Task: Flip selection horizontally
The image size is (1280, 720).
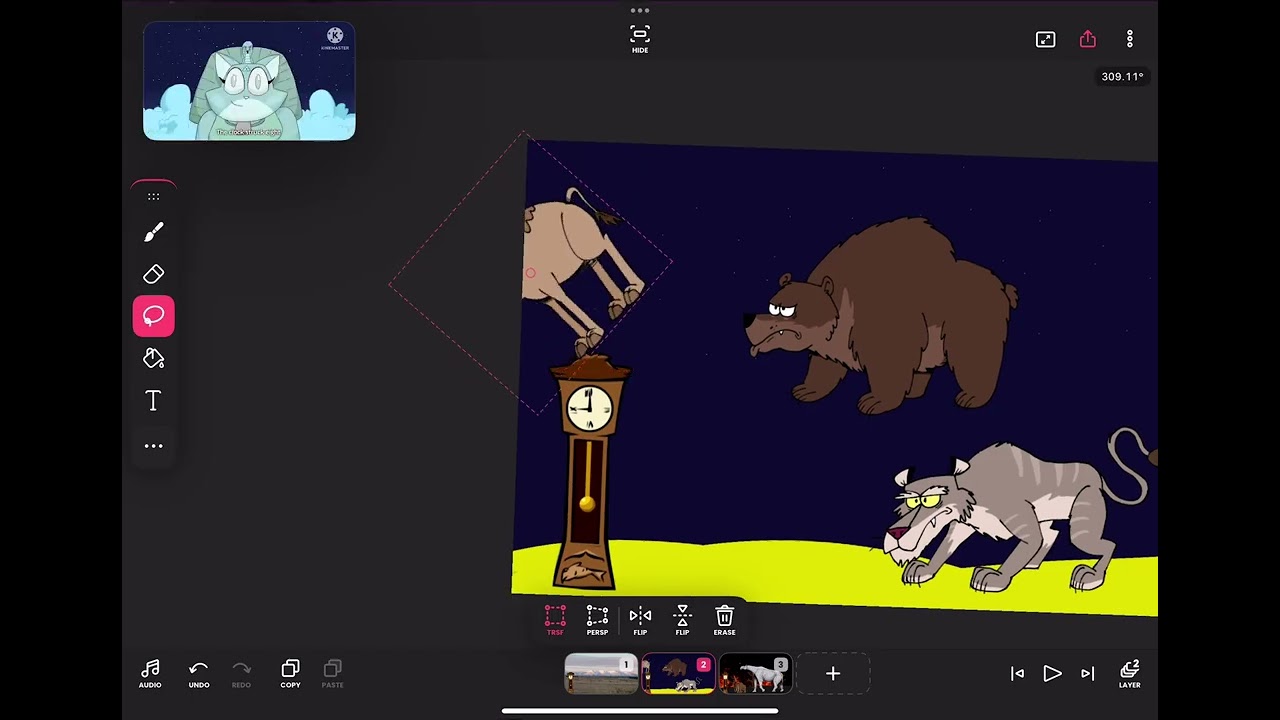Action: 640,621
